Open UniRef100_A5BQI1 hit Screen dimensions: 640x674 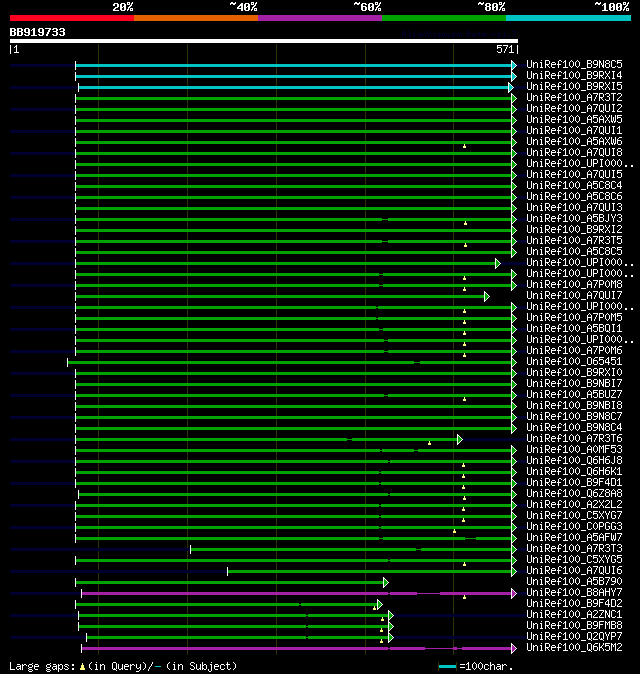(574, 329)
